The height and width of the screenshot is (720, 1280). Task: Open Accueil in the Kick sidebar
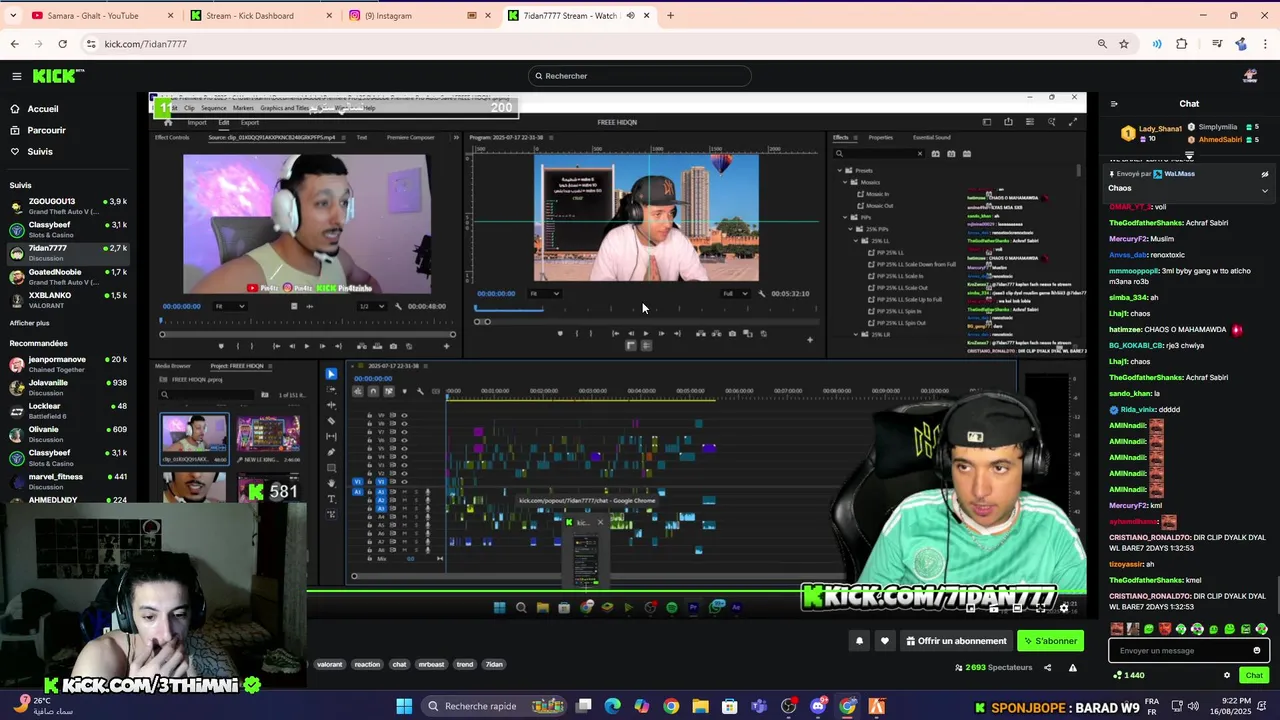[43, 109]
